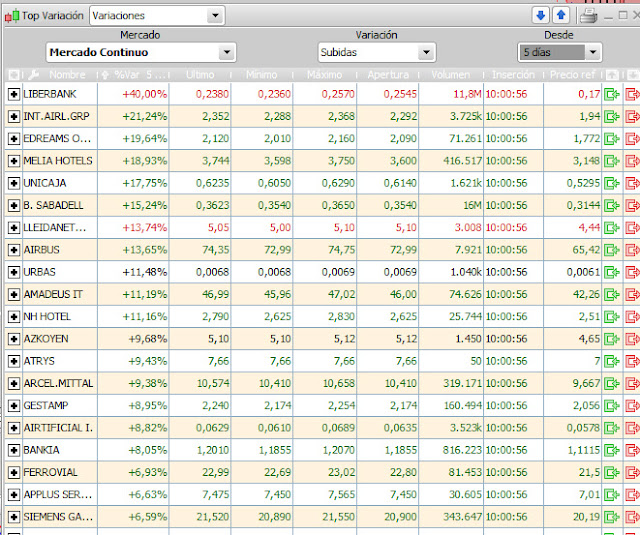Click green arrow icon in BANKIA row
This screenshot has height=535, width=640.
(612, 451)
